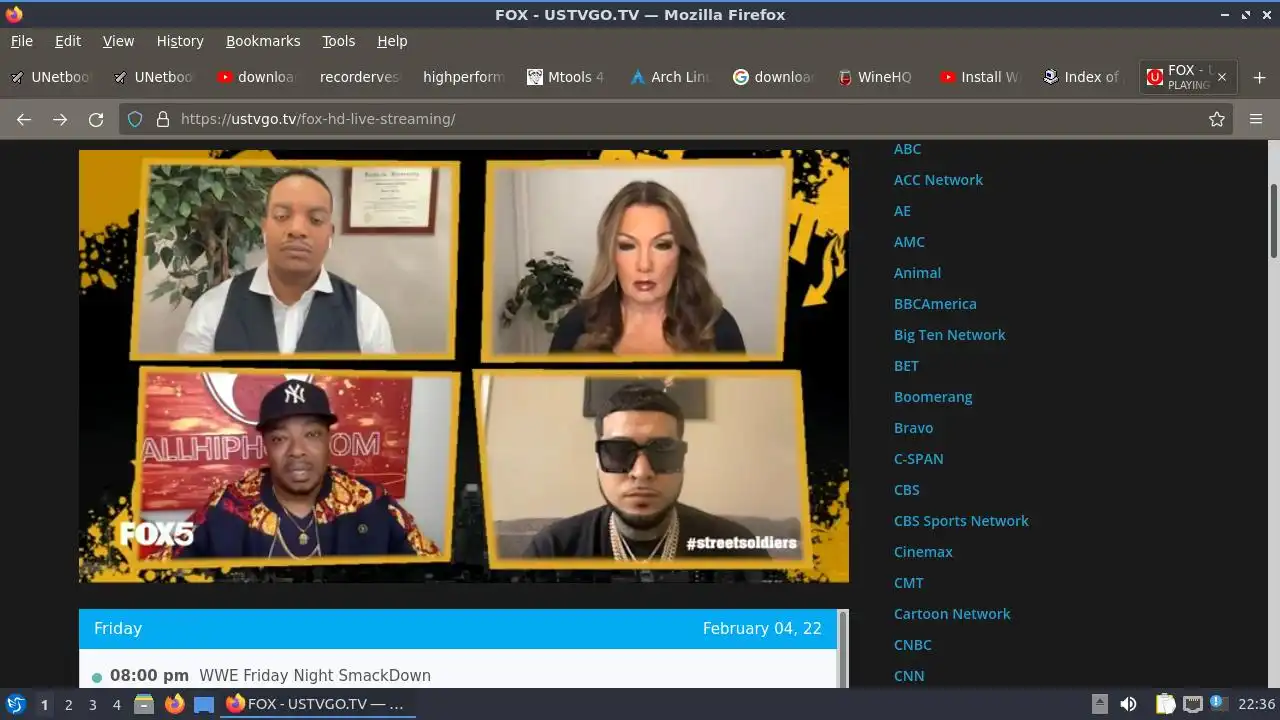Open the Cartoon Network channel link
Image resolution: width=1280 pixels, height=720 pixels.
pos(952,614)
